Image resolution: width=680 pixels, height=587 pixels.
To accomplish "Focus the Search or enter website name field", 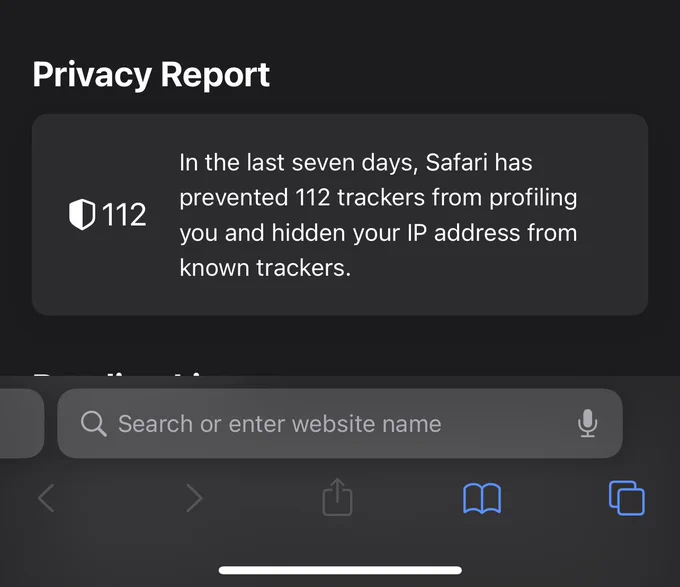I will pyautogui.click(x=340, y=424).
